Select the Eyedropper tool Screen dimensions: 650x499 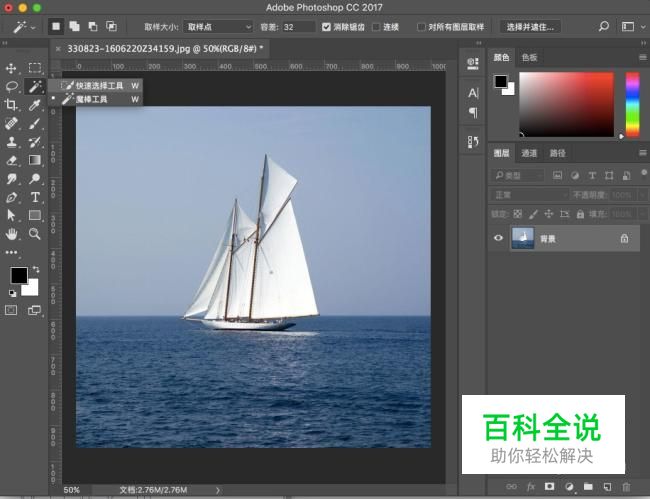point(35,105)
